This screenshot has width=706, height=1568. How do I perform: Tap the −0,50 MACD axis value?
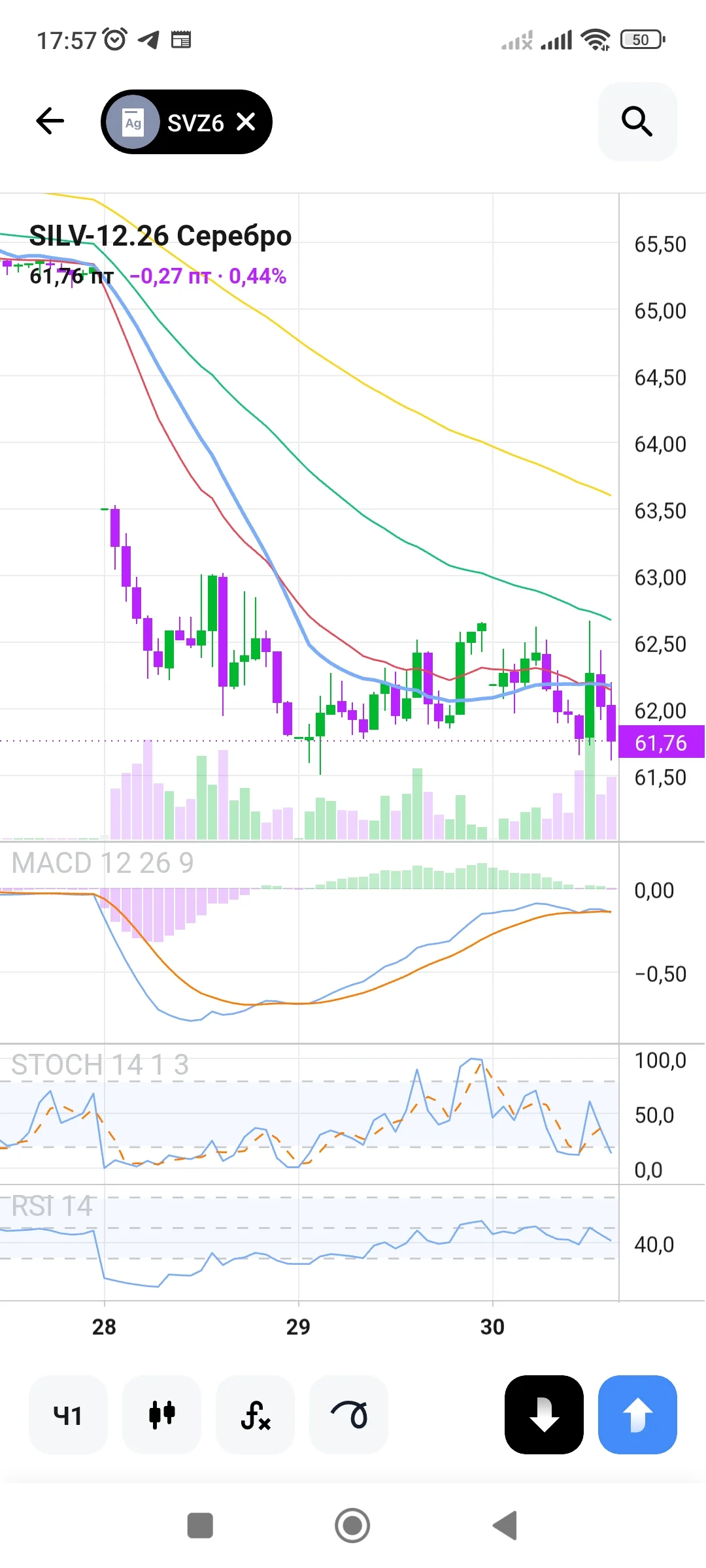[x=660, y=974]
